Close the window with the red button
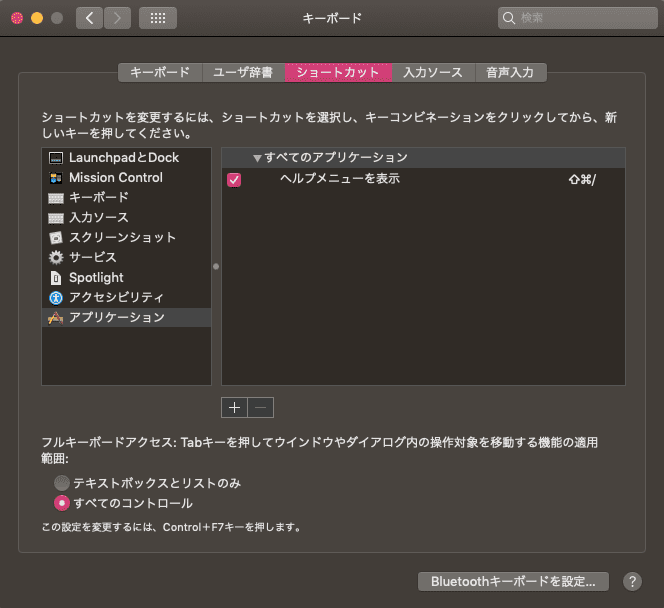This screenshot has width=664, height=608. pyautogui.click(x=17, y=18)
